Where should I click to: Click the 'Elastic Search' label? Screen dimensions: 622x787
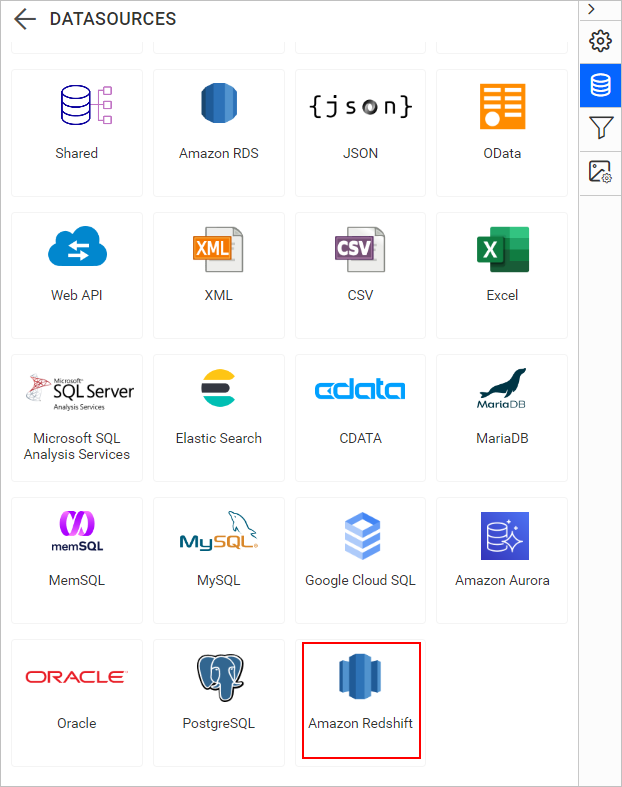[x=218, y=438]
